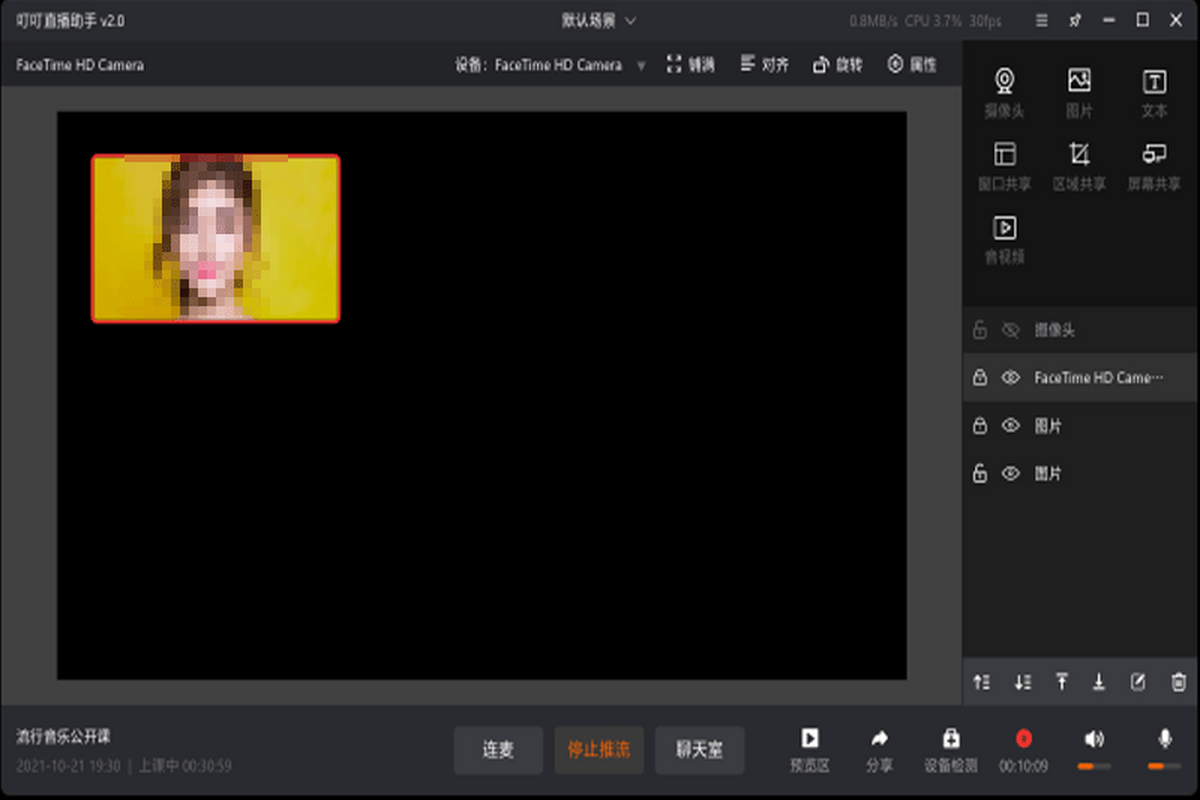Mute the speaker volume icon
Viewport: 1200px width, 800px height.
point(1095,739)
